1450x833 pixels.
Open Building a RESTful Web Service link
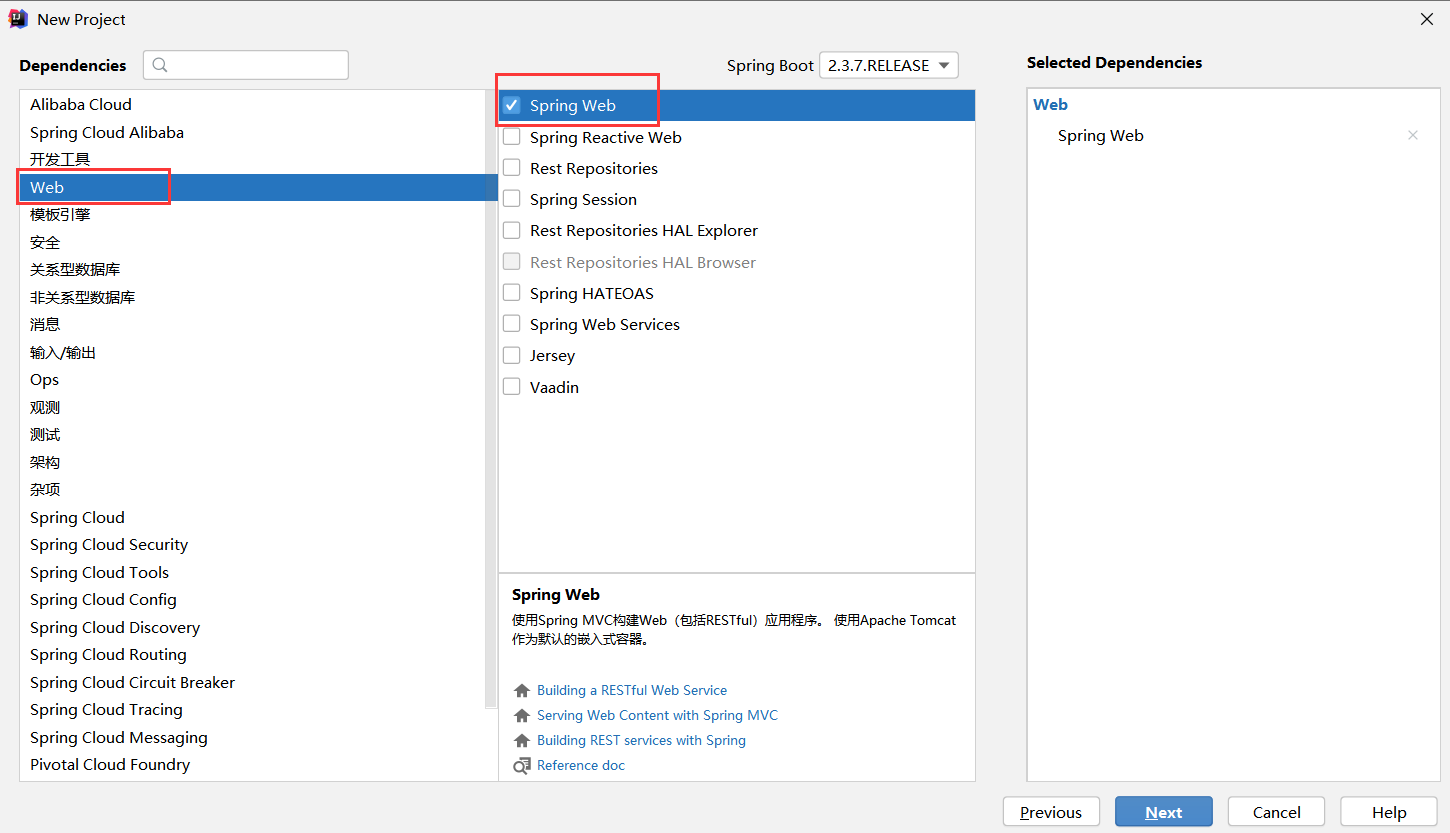coord(632,690)
